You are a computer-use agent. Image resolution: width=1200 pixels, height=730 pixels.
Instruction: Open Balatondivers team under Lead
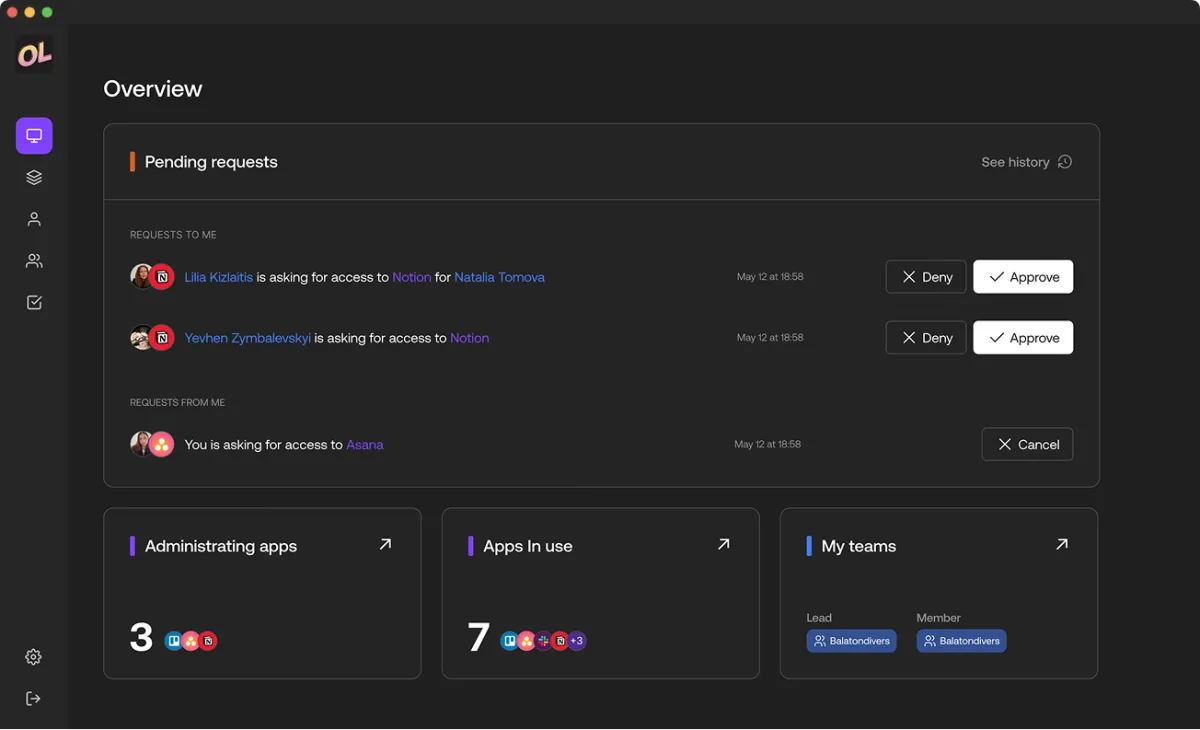pos(852,641)
